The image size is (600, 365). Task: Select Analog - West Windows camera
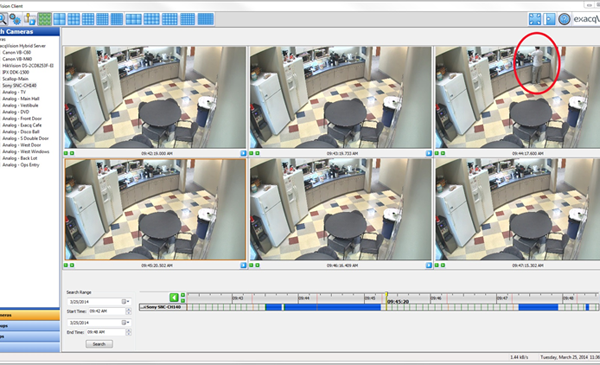click(26, 152)
